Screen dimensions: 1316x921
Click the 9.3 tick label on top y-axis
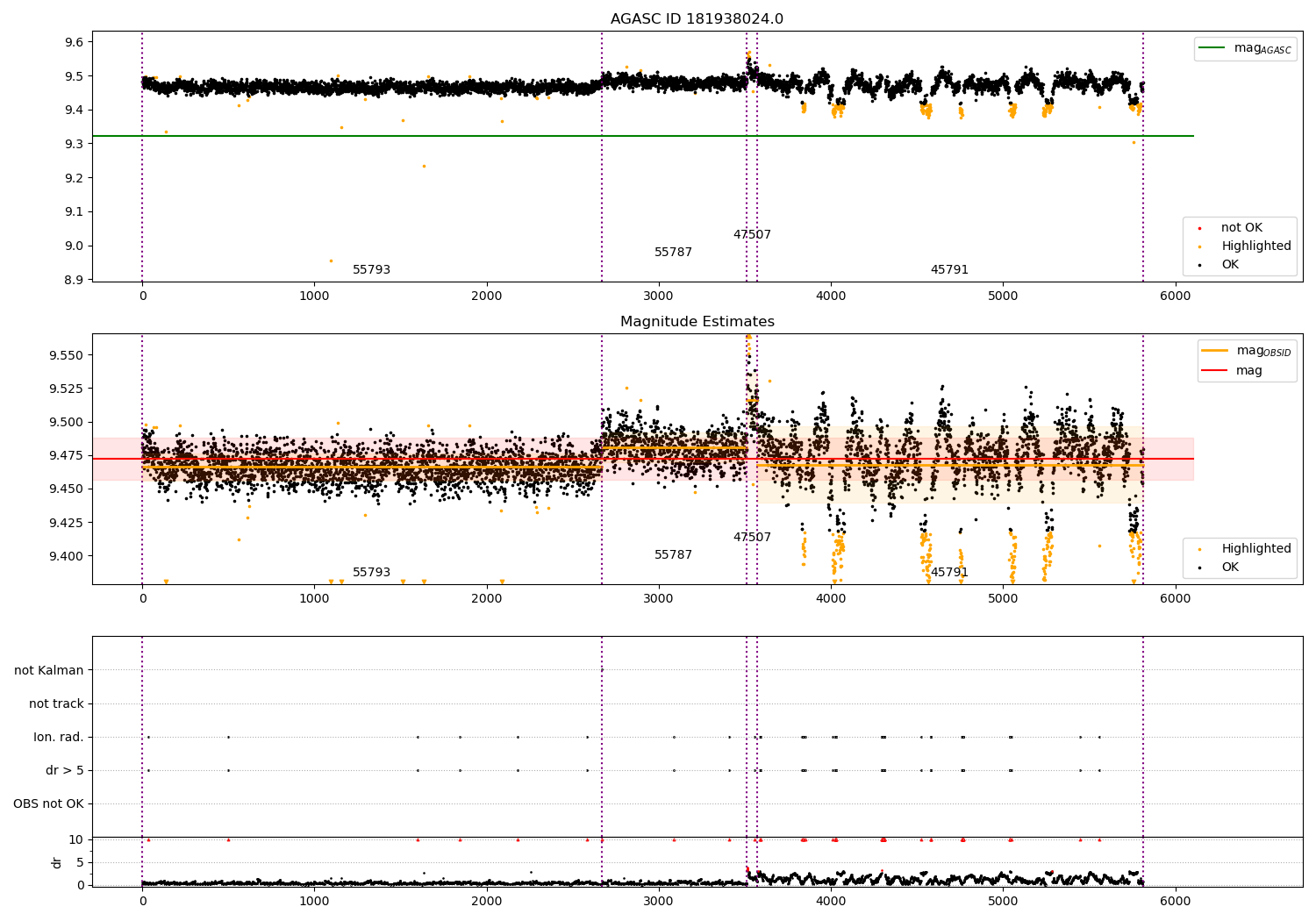point(75,145)
